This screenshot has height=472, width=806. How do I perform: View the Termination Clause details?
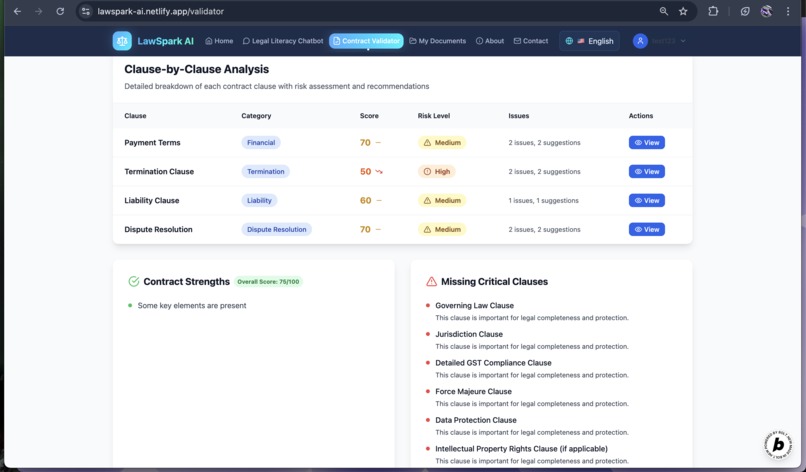(x=647, y=172)
